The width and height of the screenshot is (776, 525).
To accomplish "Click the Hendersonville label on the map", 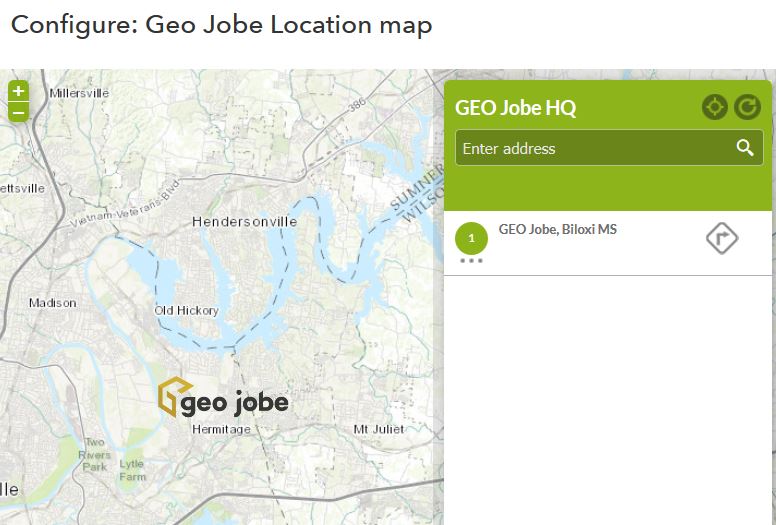I will tap(244, 221).
